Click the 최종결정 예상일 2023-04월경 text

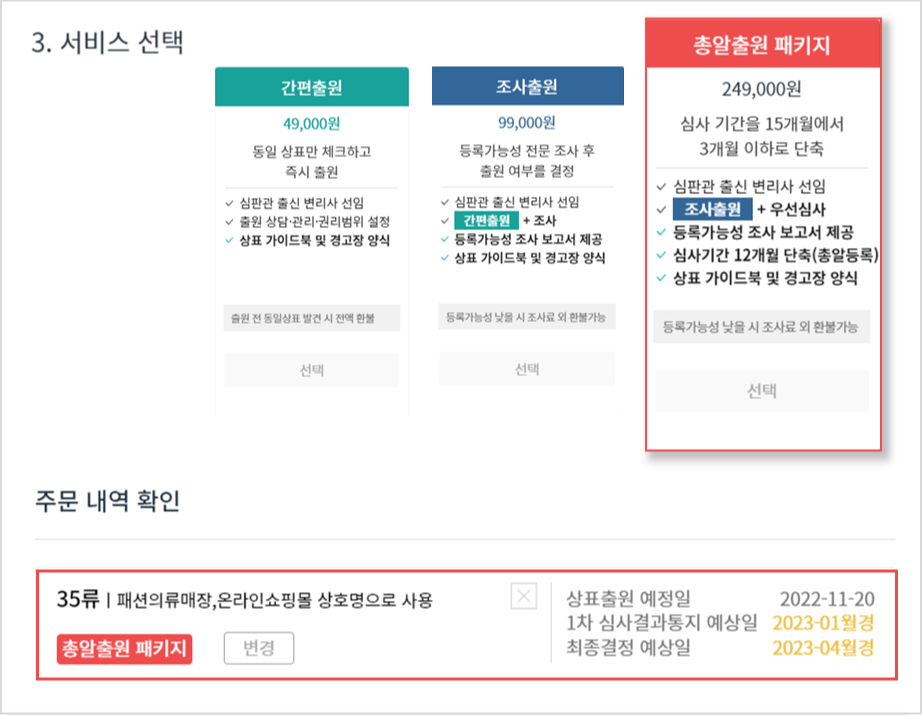coord(826,647)
